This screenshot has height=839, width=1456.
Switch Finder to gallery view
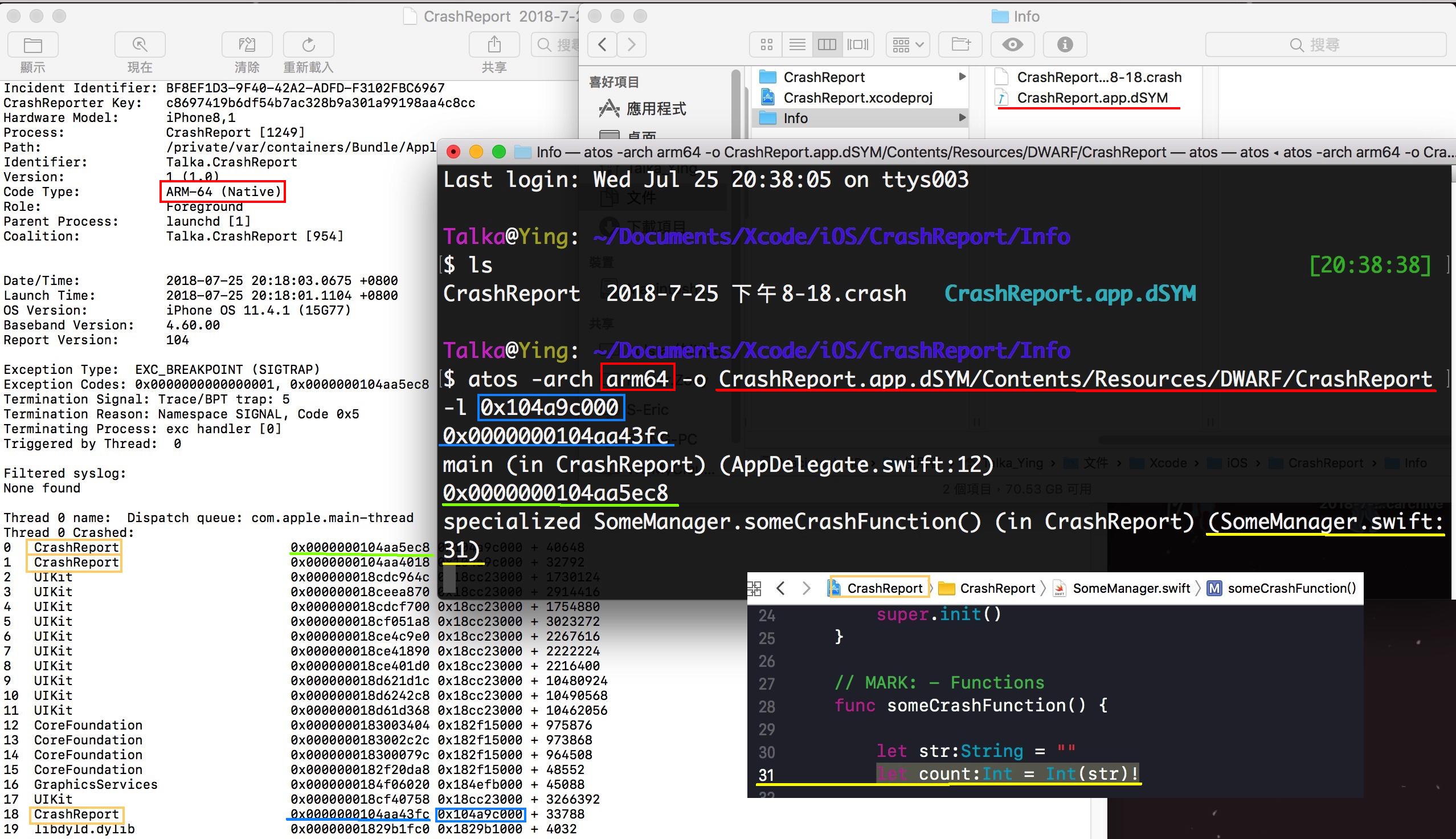[x=857, y=44]
